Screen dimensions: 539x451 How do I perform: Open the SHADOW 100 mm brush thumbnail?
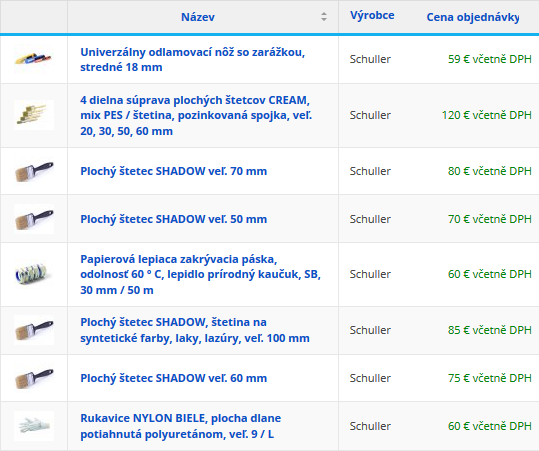(34, 330)
